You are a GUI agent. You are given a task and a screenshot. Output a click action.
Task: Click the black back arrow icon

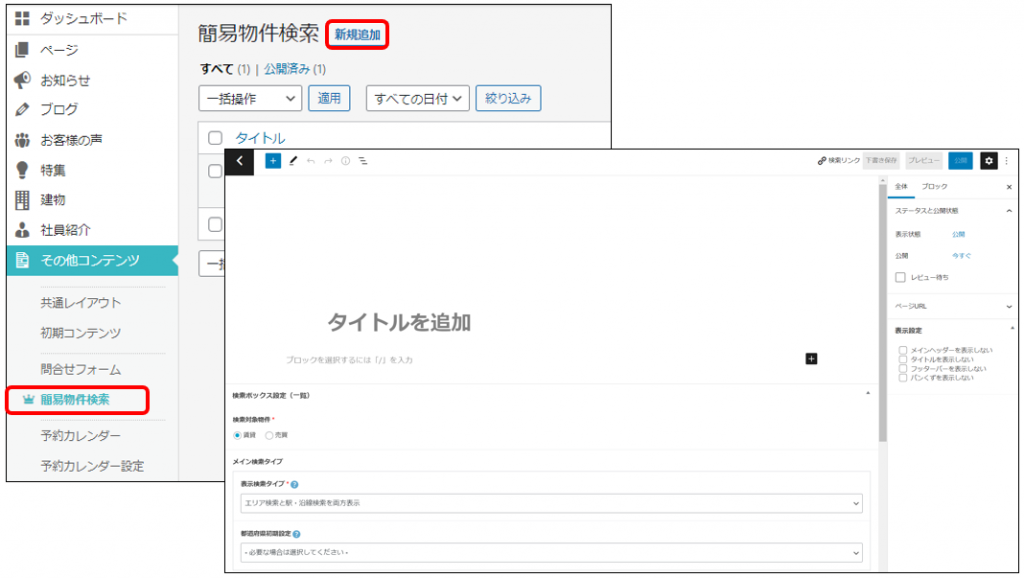coord(239,160)
